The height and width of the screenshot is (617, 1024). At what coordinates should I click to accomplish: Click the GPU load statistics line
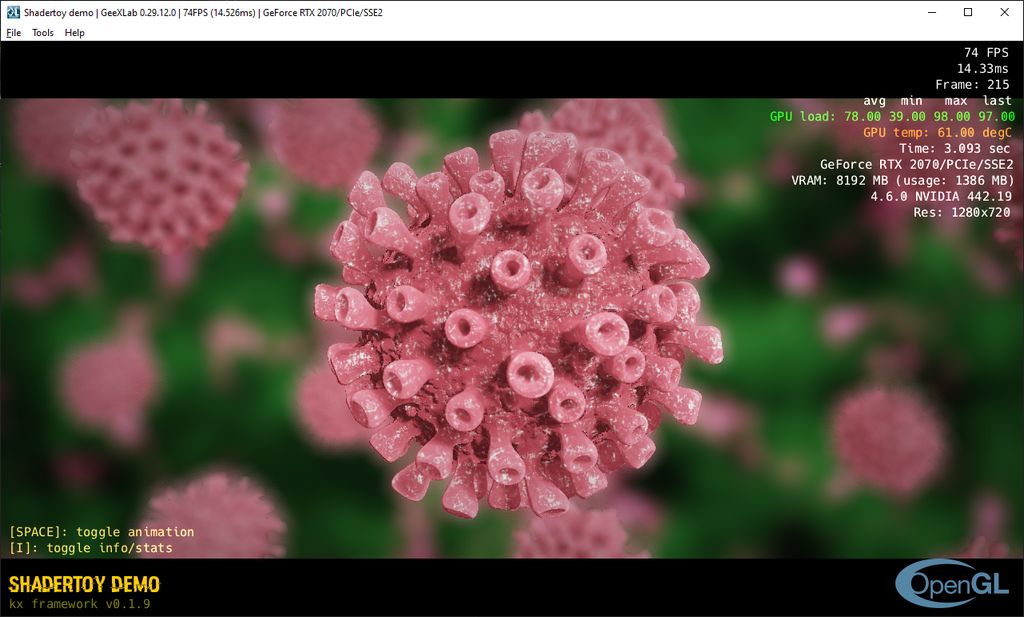pos(892,116)
